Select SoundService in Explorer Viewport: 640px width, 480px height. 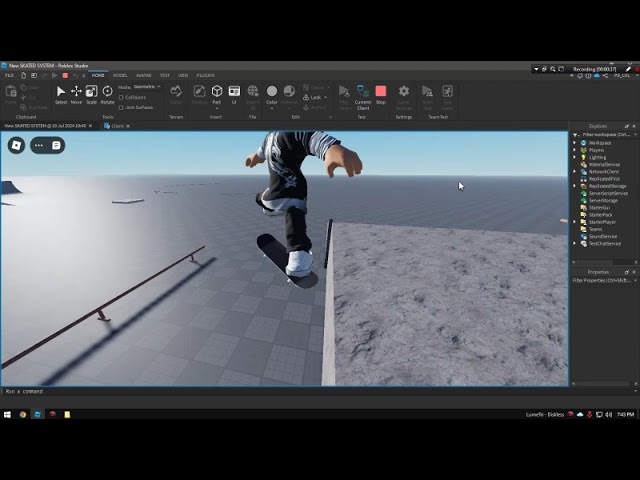click(x=603, y=236)
